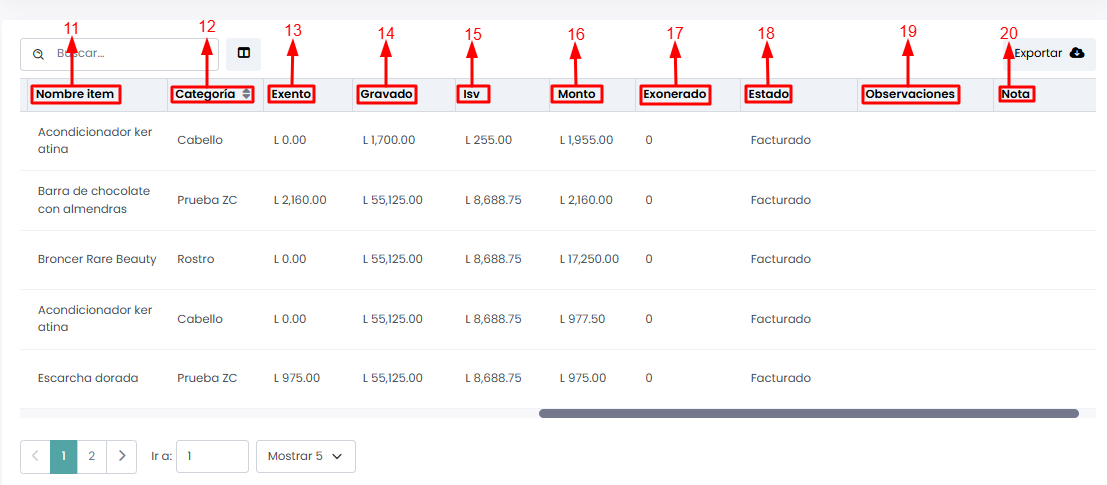This screenshot has height=485, width=1107.
Task: Select page 2 in pagination
Action: [x=91, y=456]
